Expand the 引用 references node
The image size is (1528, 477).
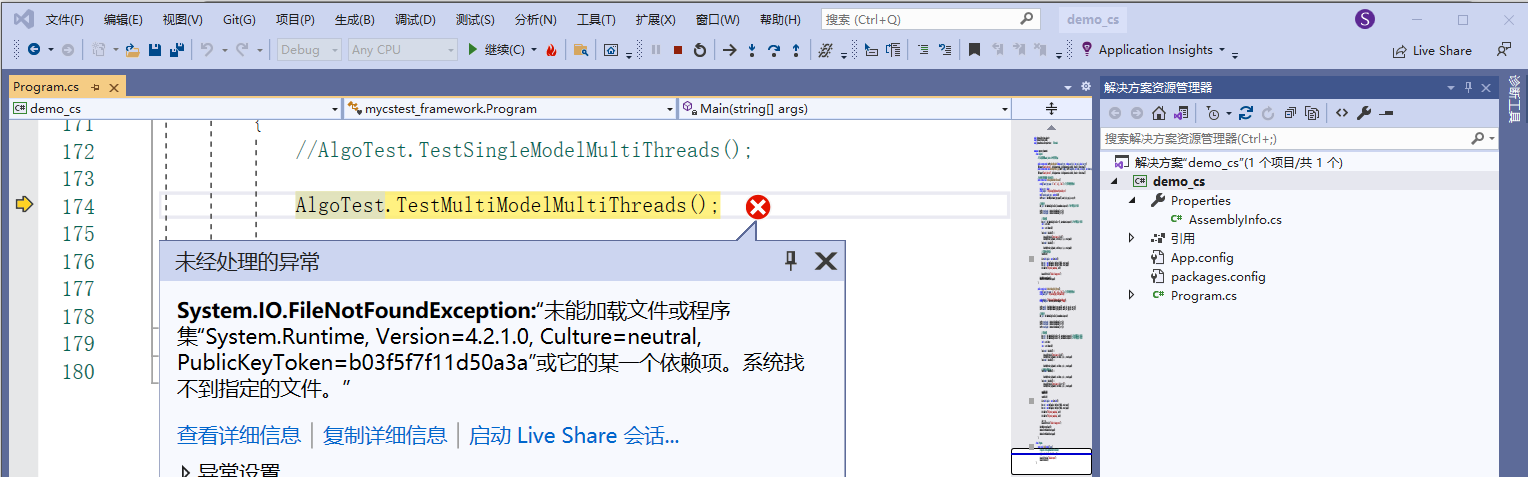[1131, 238]
